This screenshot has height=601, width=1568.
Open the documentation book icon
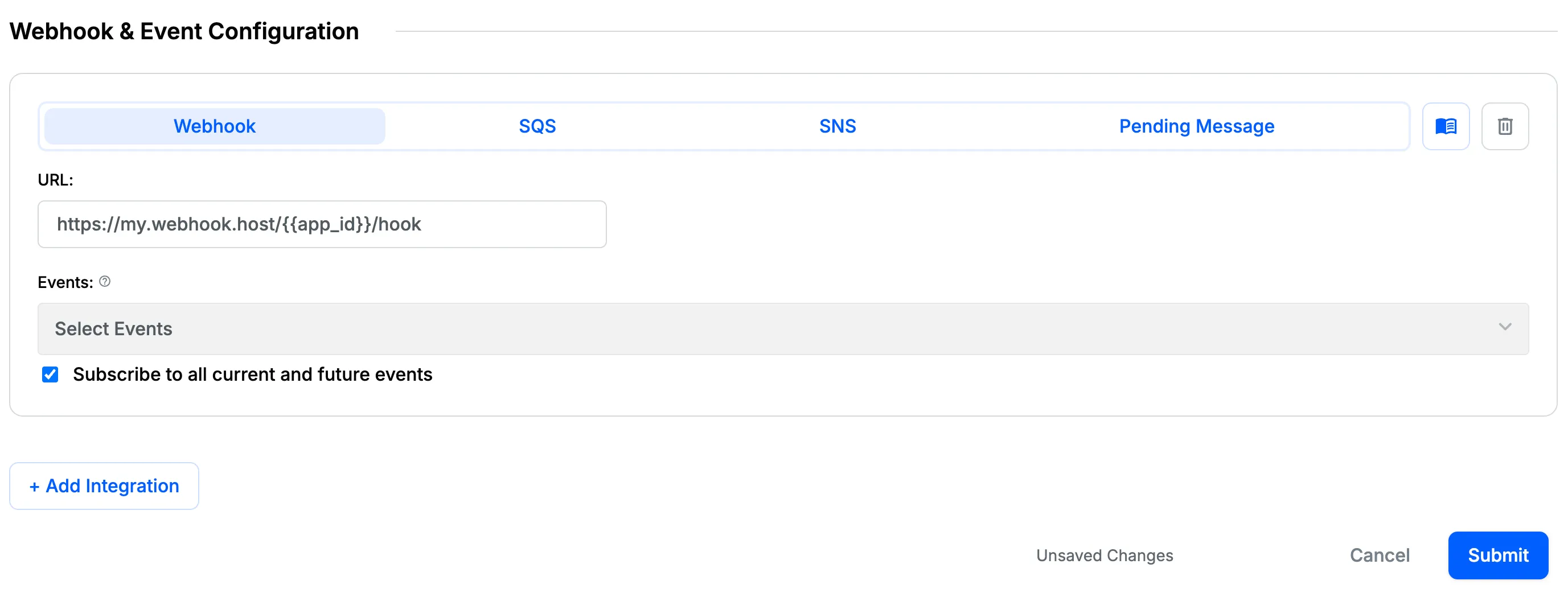tap(1445, 126)
